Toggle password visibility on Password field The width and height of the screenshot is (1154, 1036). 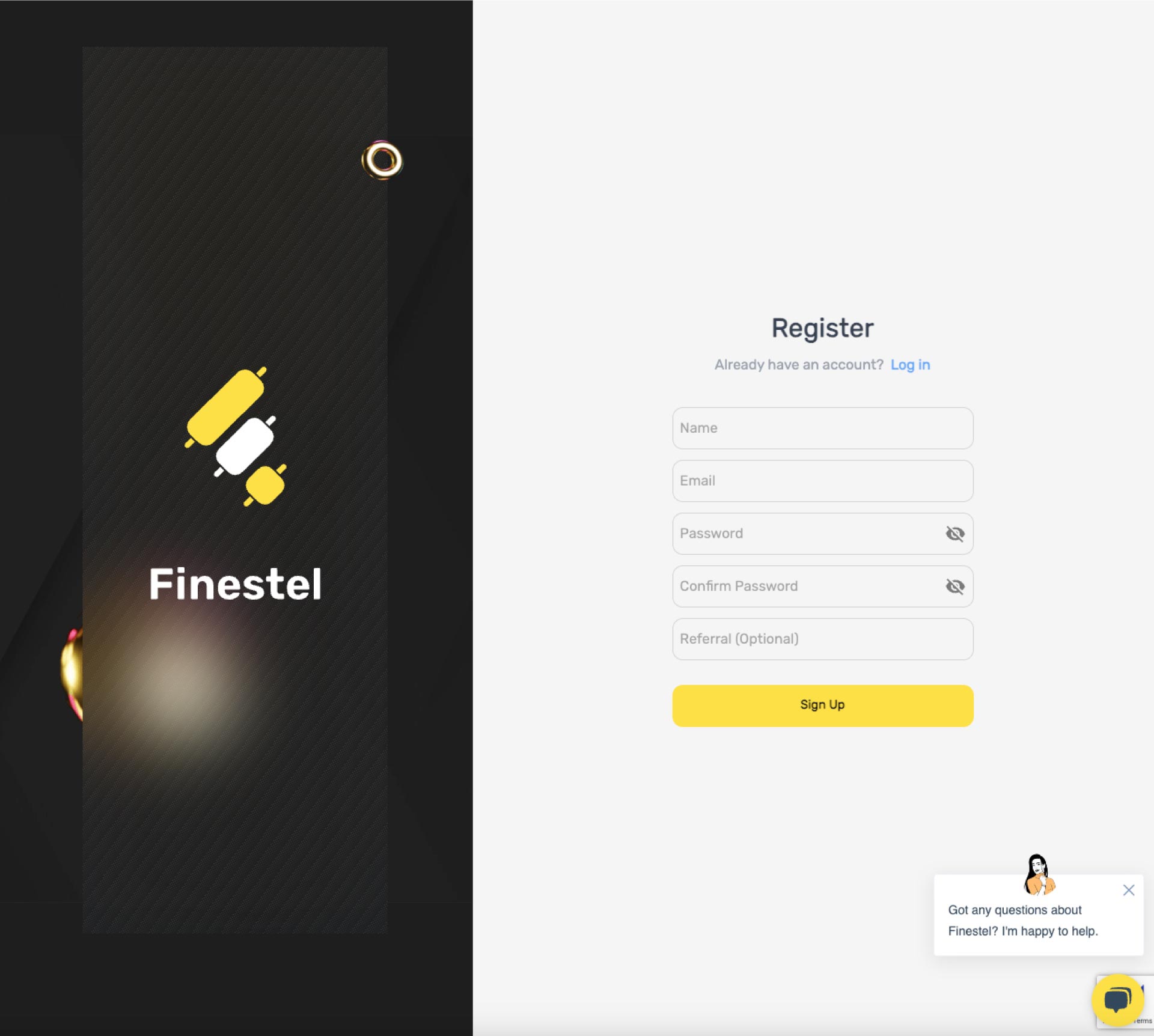pyautogui.click(x=955, y=533)
